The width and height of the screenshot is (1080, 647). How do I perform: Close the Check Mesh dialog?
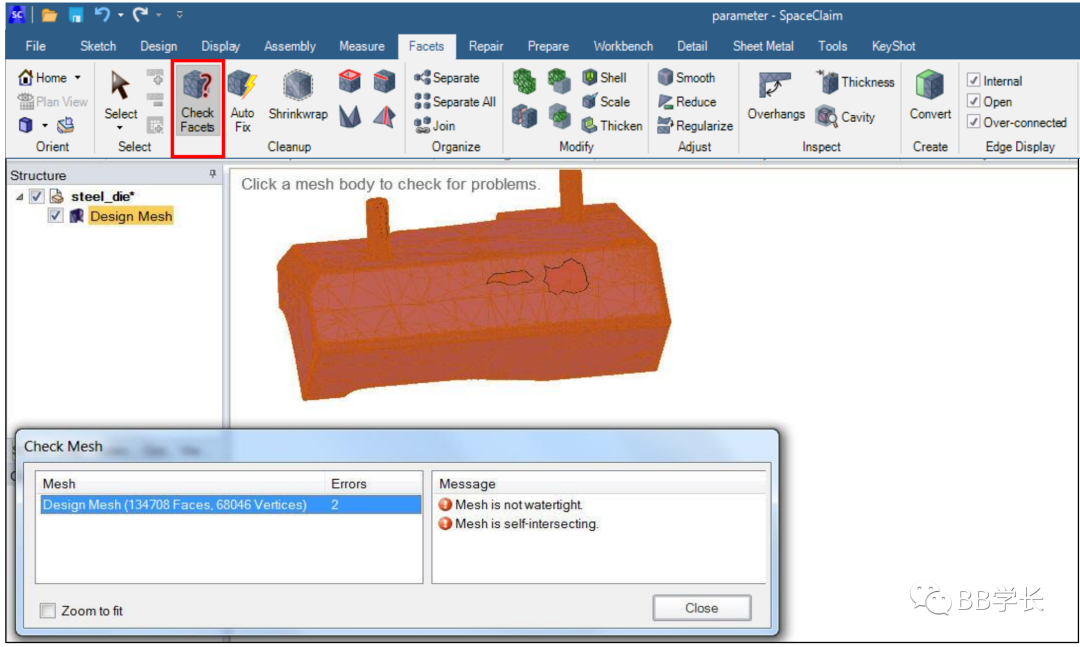(701, 608)
